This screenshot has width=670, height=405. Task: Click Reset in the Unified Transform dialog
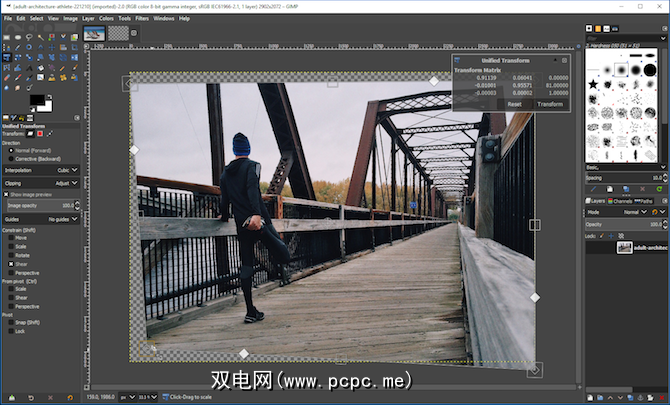click(514, 103)
